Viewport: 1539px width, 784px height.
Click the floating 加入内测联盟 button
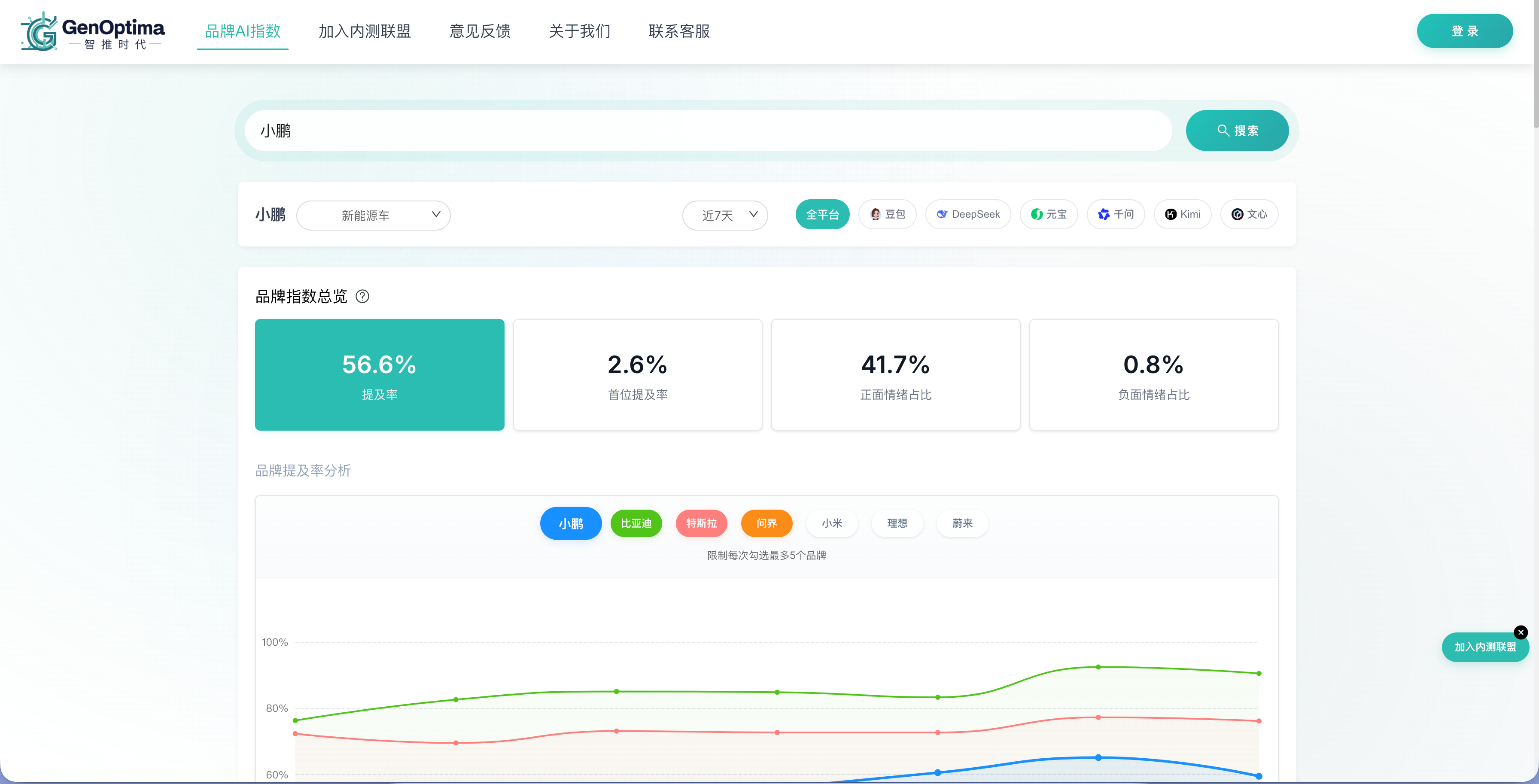coord(1484,647)
